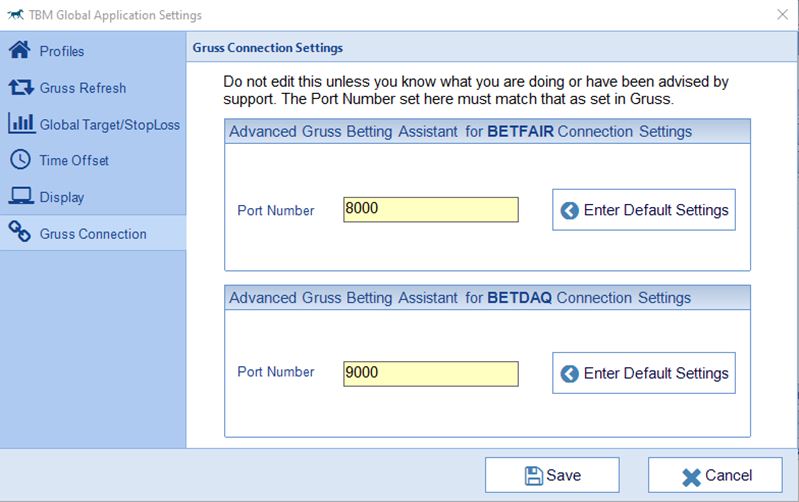Click the clock icon for Time Offset
Screen dimensions: 799x502
pyautogui.click(x=20, y=160)
